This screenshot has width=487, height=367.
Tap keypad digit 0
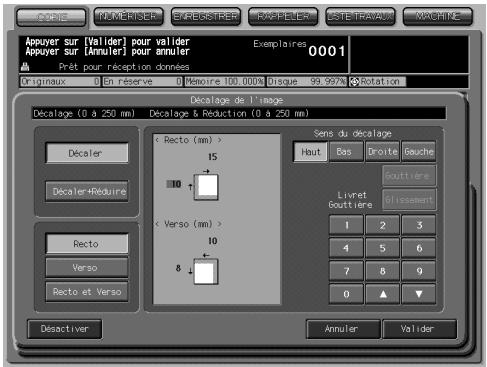pyautogui.click(x=346, y=294)
